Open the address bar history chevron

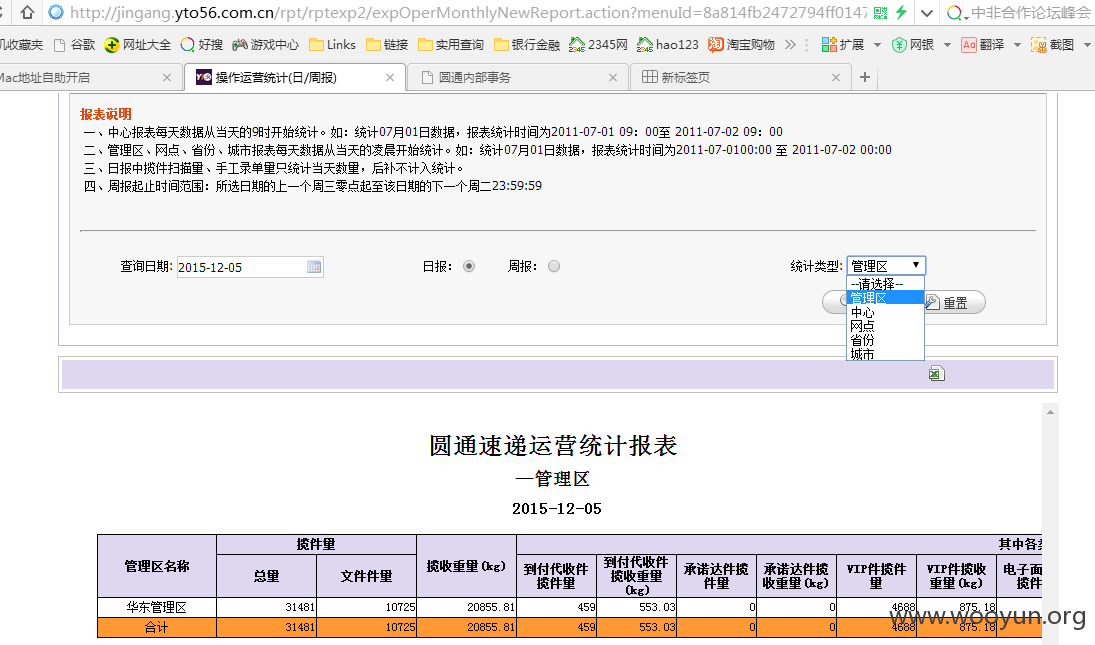927,13
